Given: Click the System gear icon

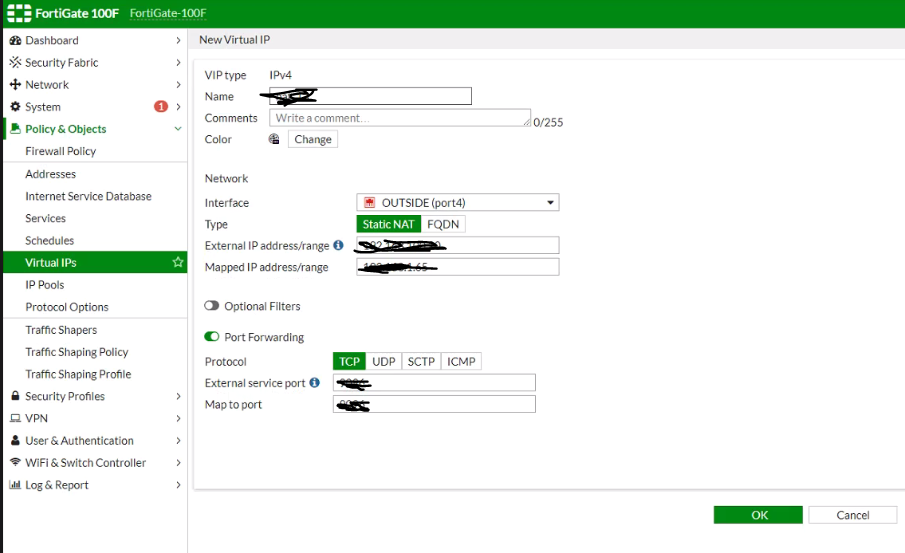Looking at the screenshot, I should tap(15, 107).
